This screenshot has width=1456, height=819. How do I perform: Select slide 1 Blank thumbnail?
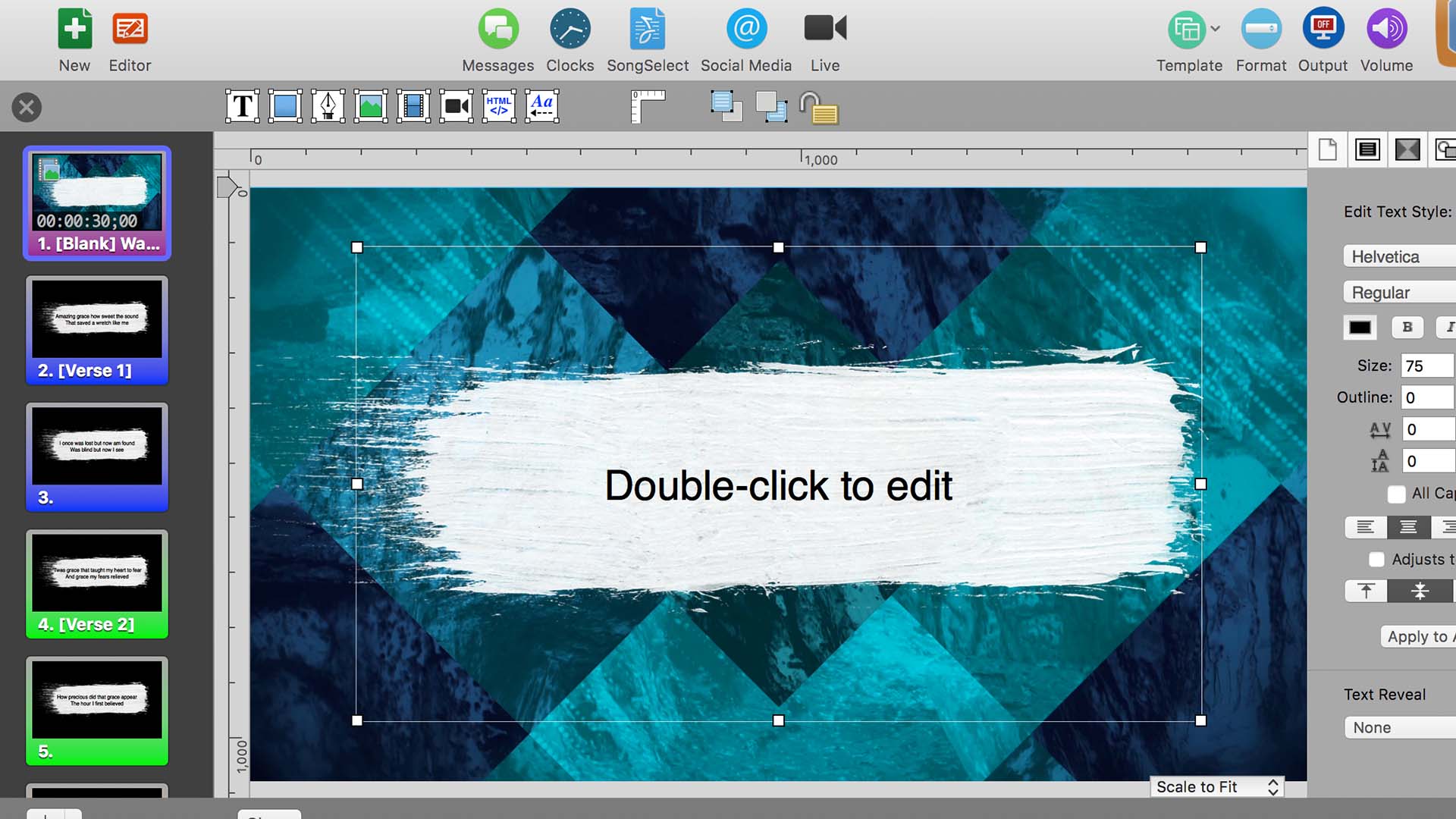[x=97, y=203]
